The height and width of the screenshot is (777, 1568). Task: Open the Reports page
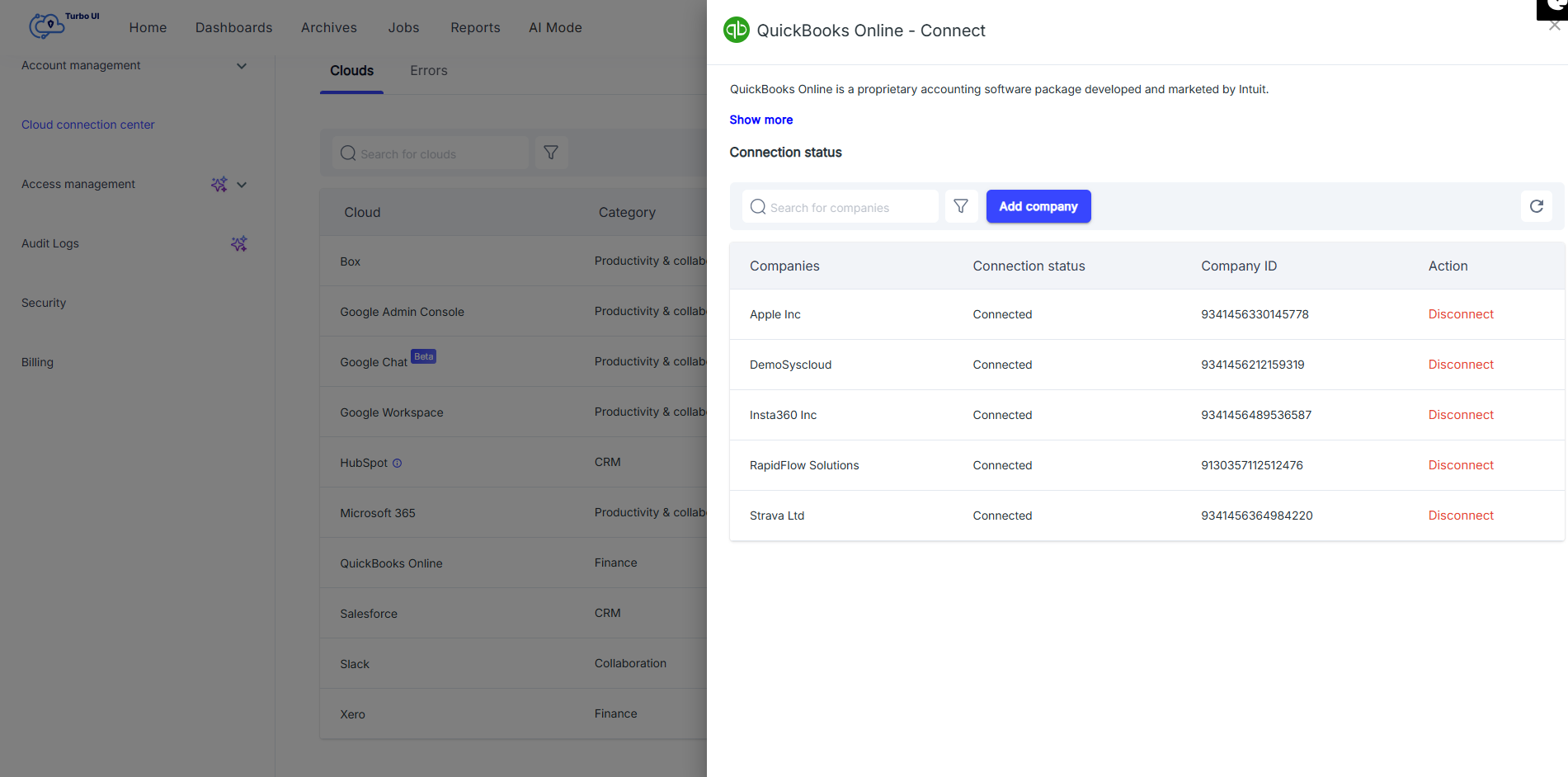click(x=475, y=27)
